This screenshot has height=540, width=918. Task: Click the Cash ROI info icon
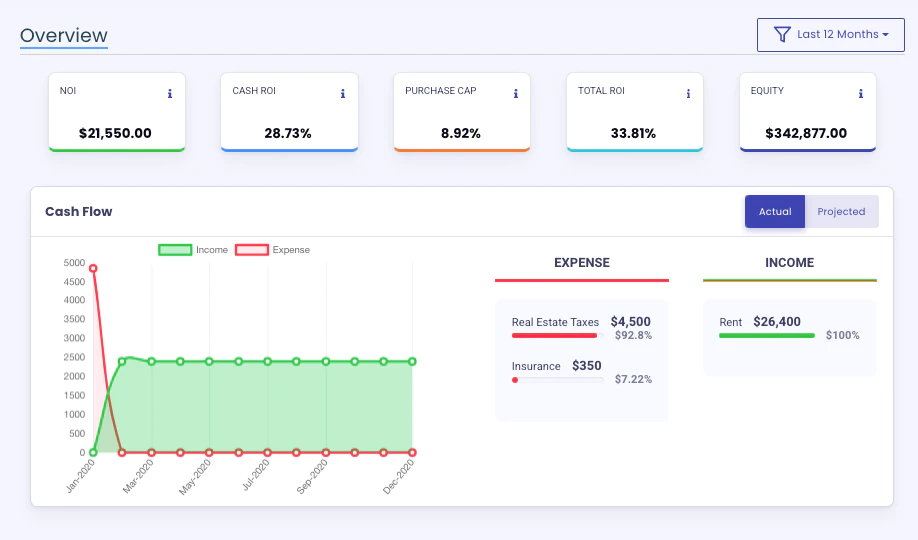point(342,94)
